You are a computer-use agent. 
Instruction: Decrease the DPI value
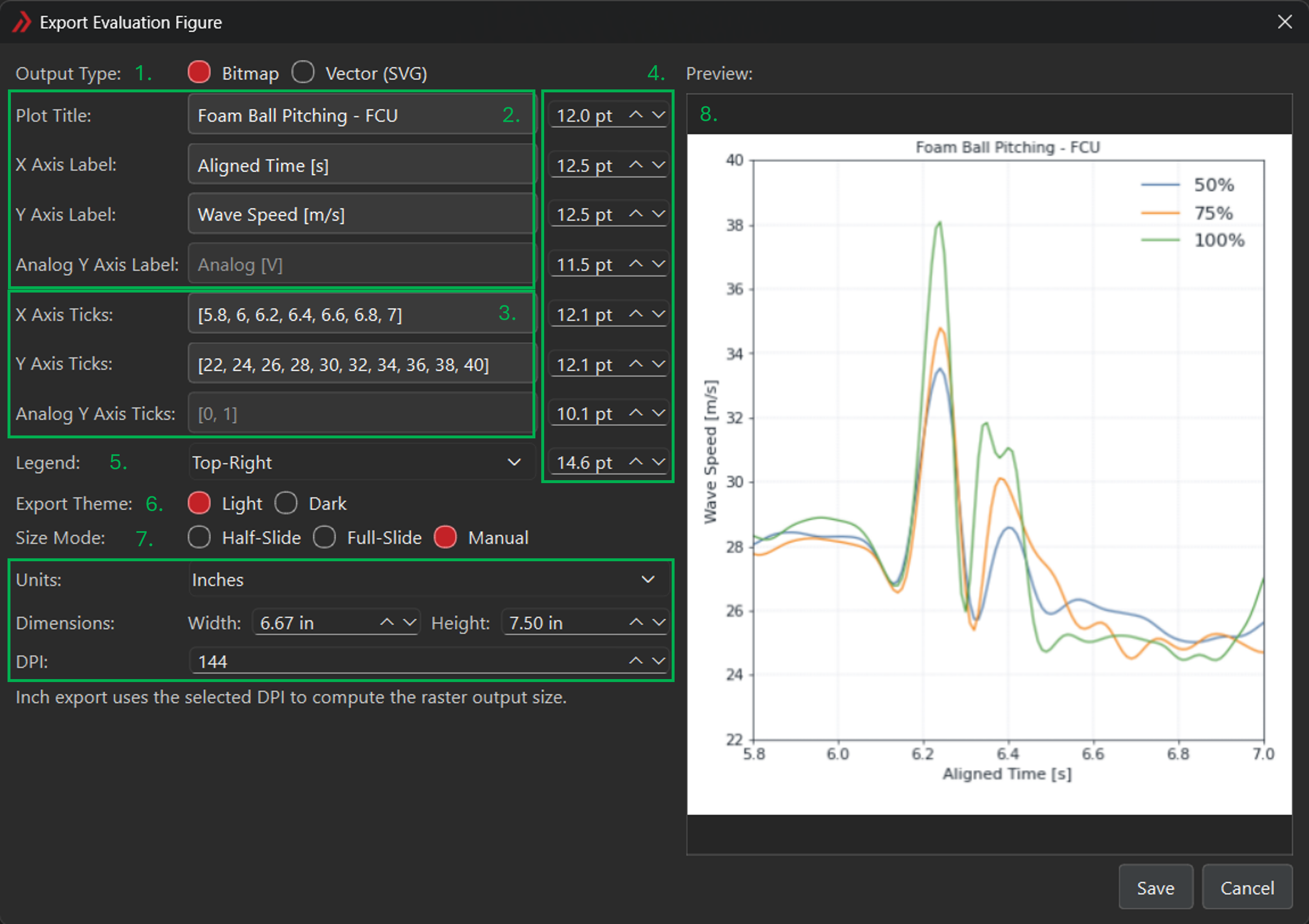pyautogui.click(x=659, y=661)
